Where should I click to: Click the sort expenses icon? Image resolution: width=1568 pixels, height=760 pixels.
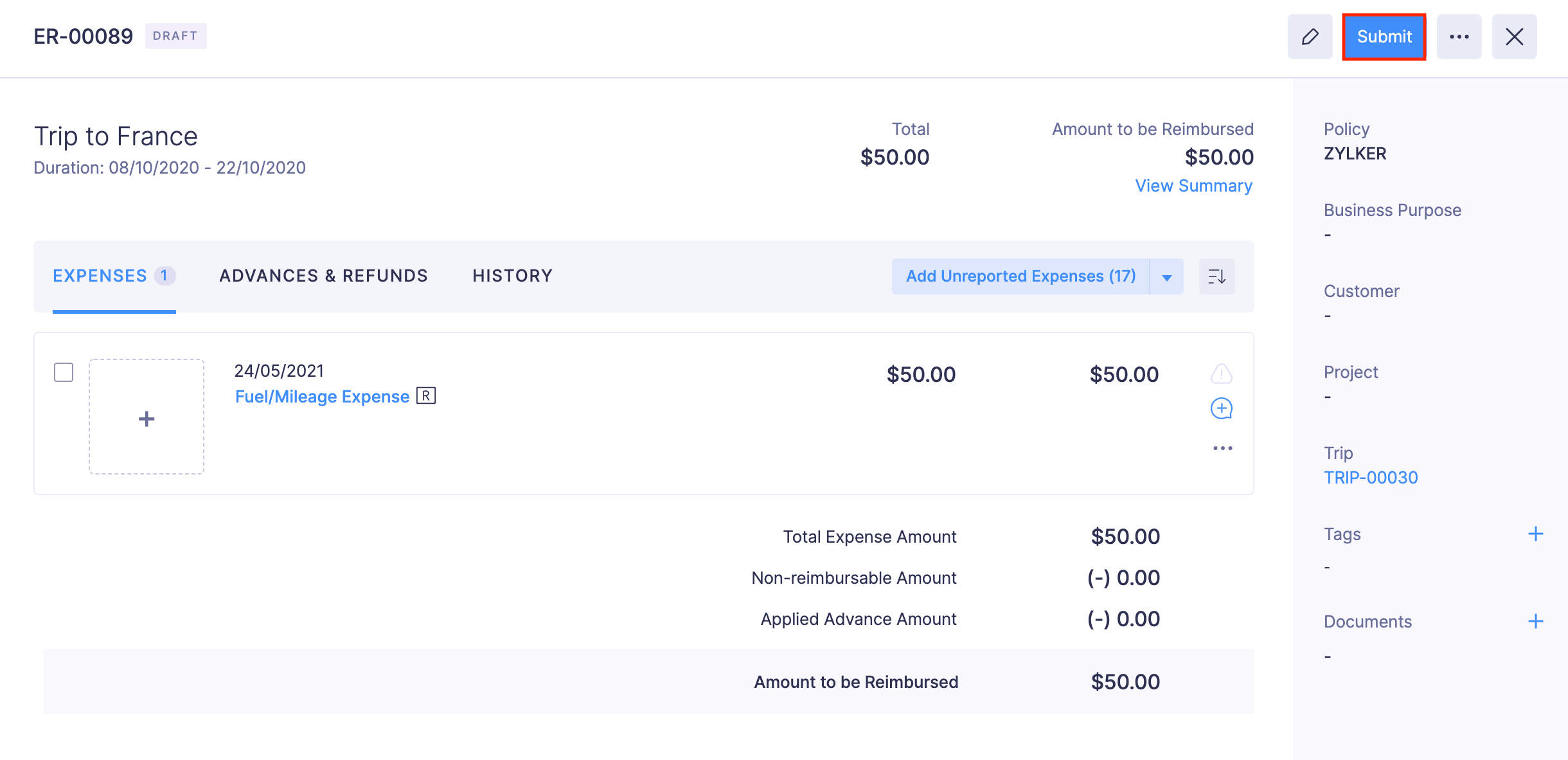coord(1216,276)
